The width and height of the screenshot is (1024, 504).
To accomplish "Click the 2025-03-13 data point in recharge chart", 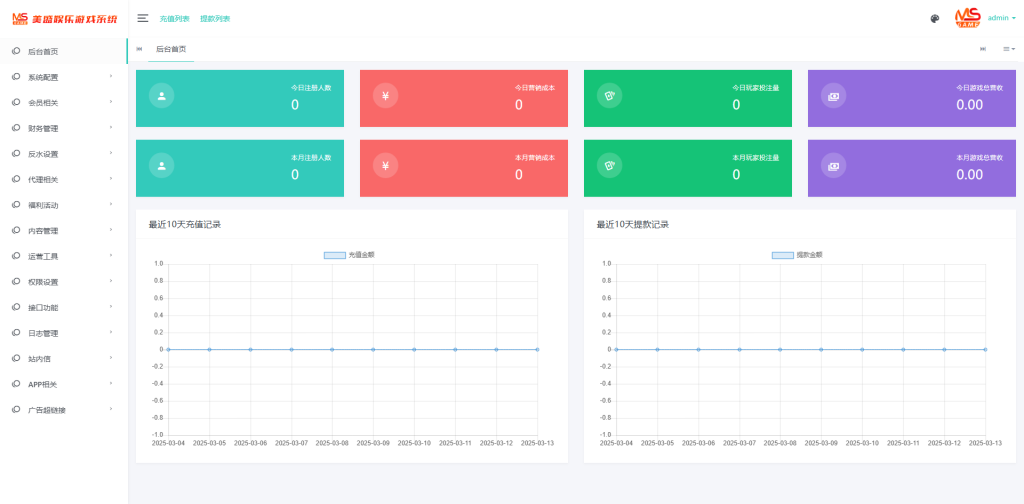I will (x=537, y=349).
